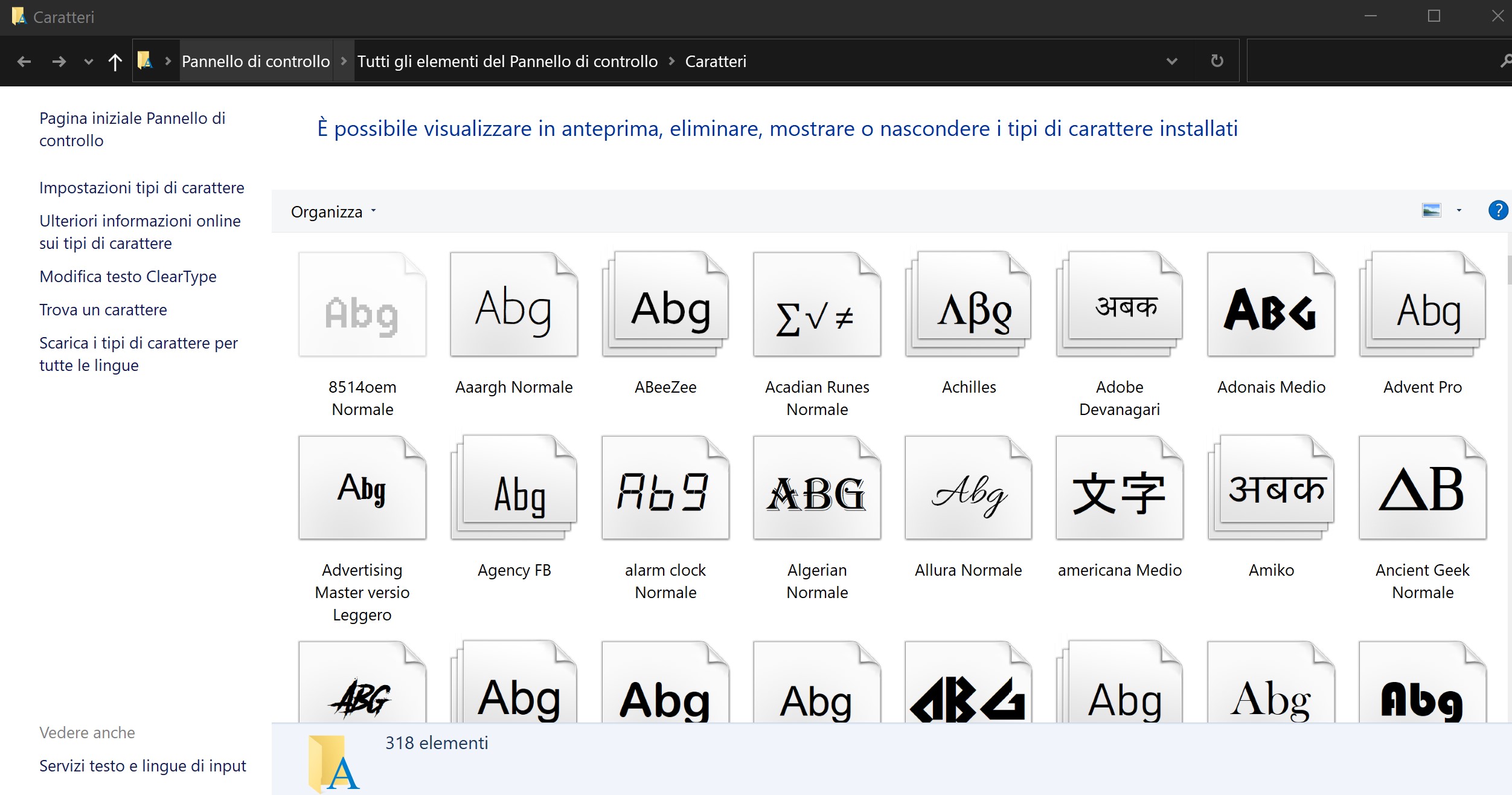This screenshot has width=1512, height=795.
Task: Click the search box field
Action: [x=1371, y=61]
